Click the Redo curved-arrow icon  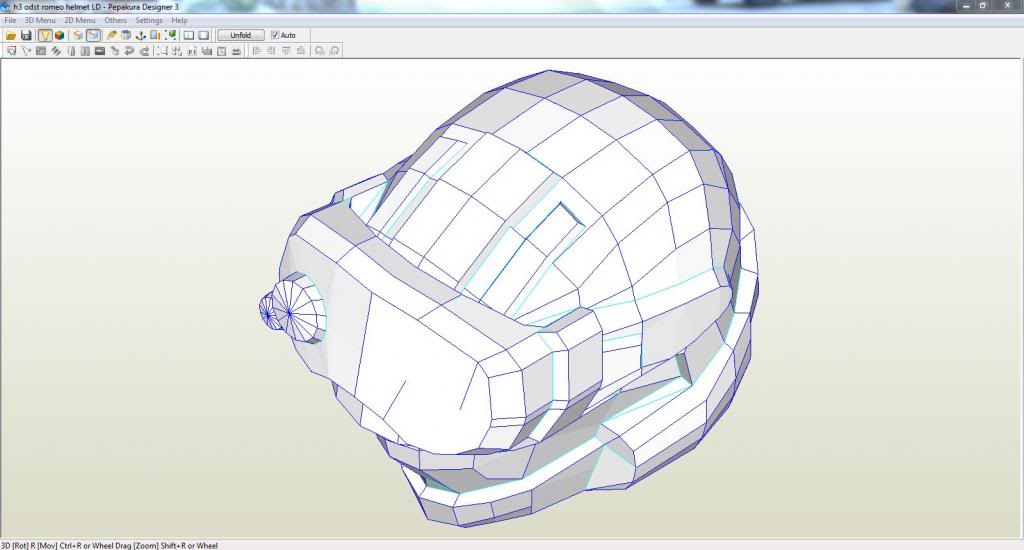tap(144, 51)
